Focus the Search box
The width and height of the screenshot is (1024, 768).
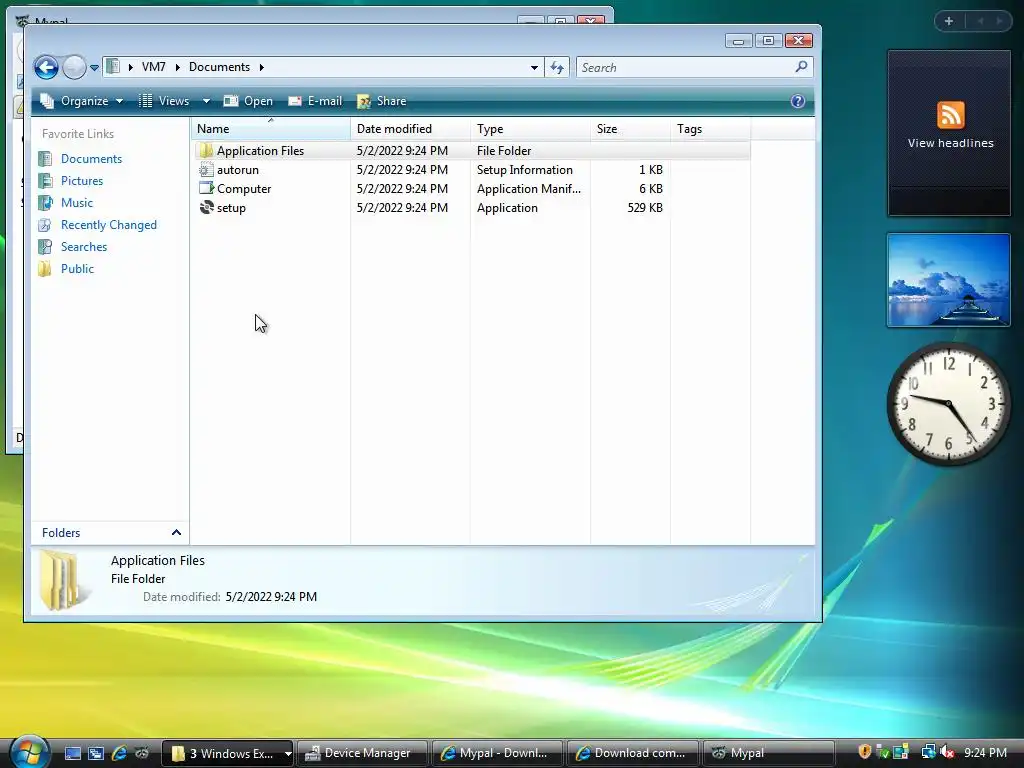(x=686, y=67)
